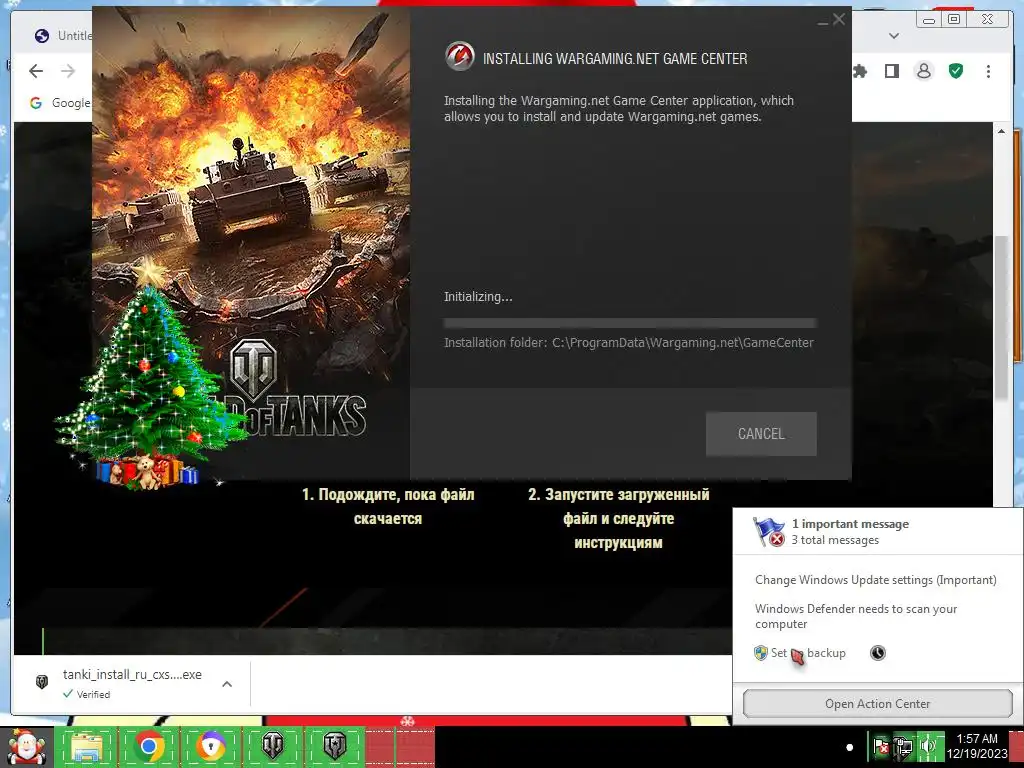Expand the Chrome tab search chevron
The height and width of the screenshot is (768, 1024).
click(x=894, y=36)
